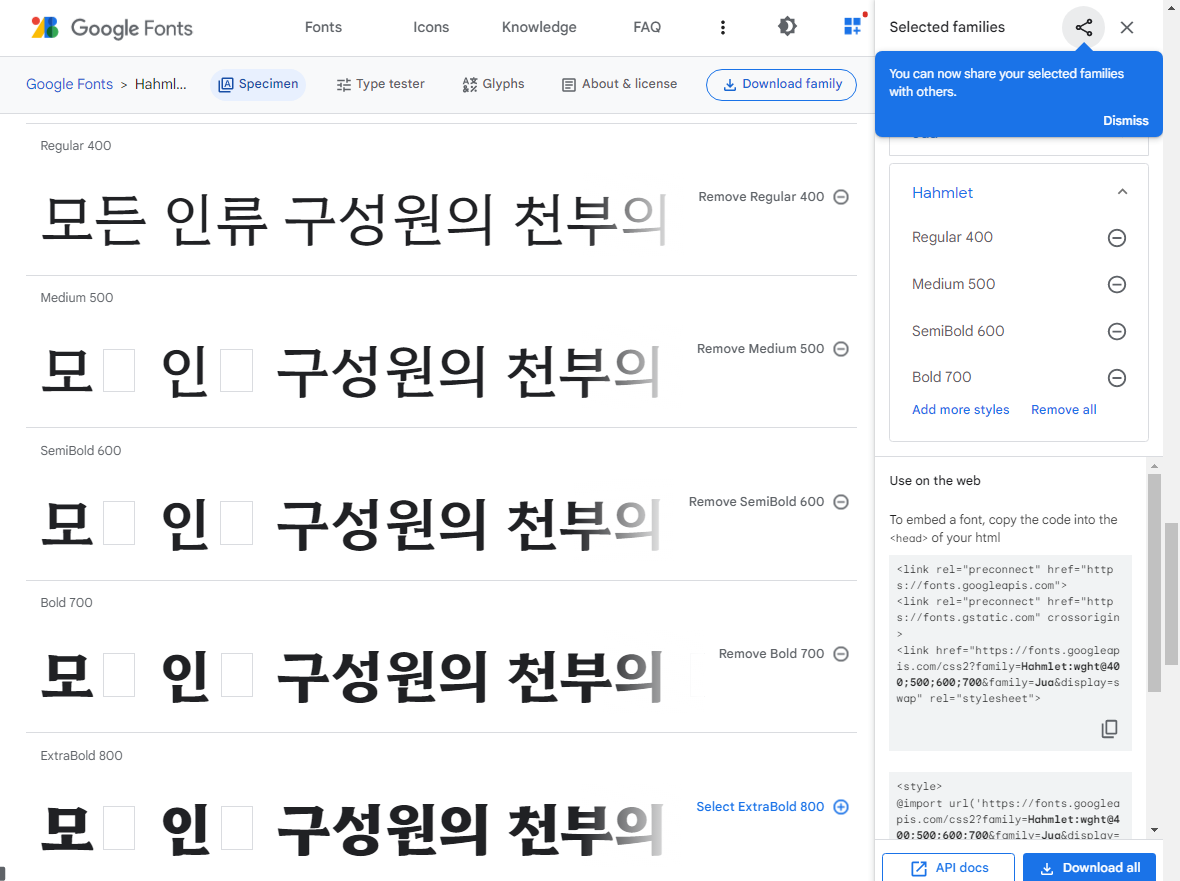Click the embed panel scroll up arrow
The image size is (1180, 881).
(x=1154, y=466)
